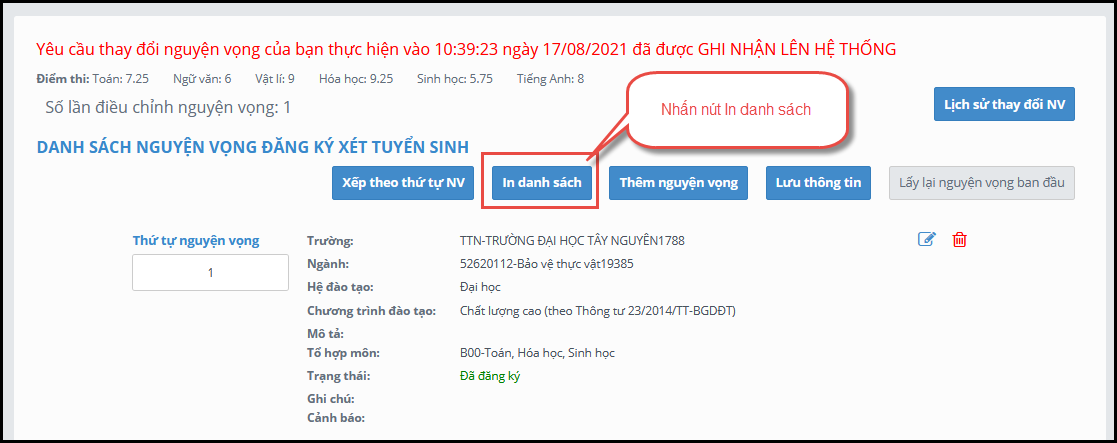Add a wish with Thêm nguyện vọng
This screenshot has width=1117, height=443.
point(678,183)
